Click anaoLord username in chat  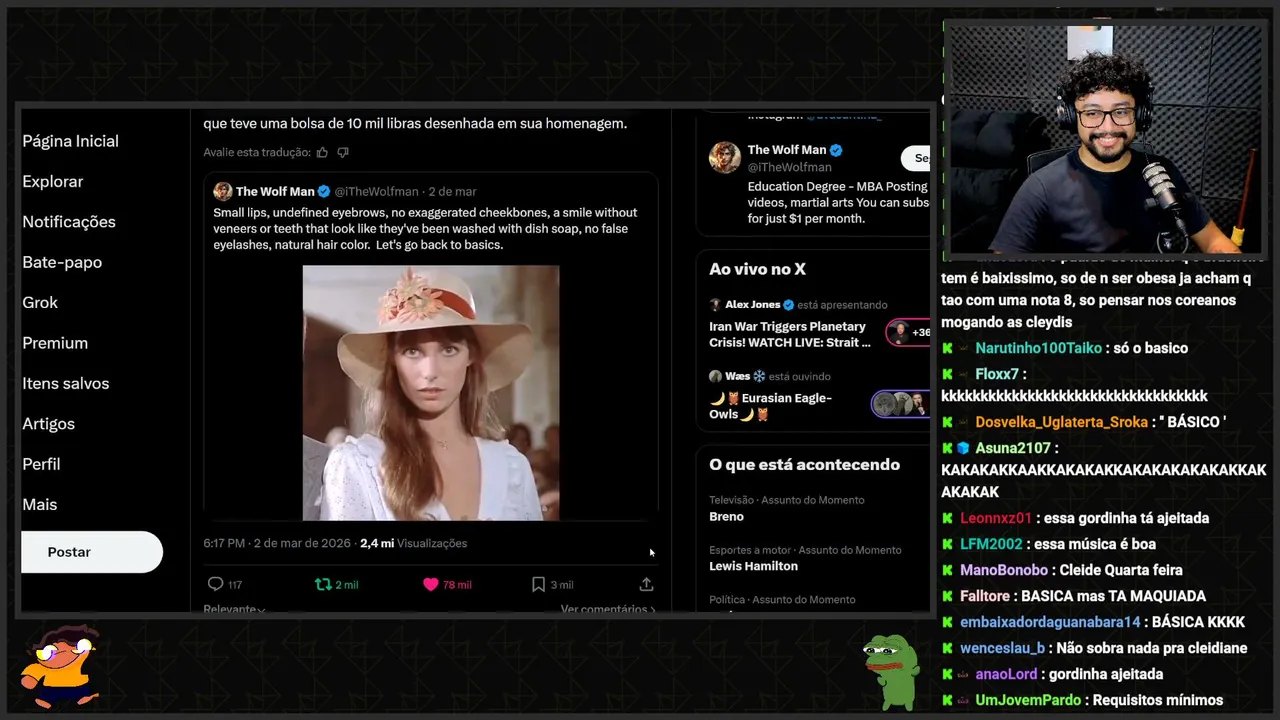[x=1007, y=674]
